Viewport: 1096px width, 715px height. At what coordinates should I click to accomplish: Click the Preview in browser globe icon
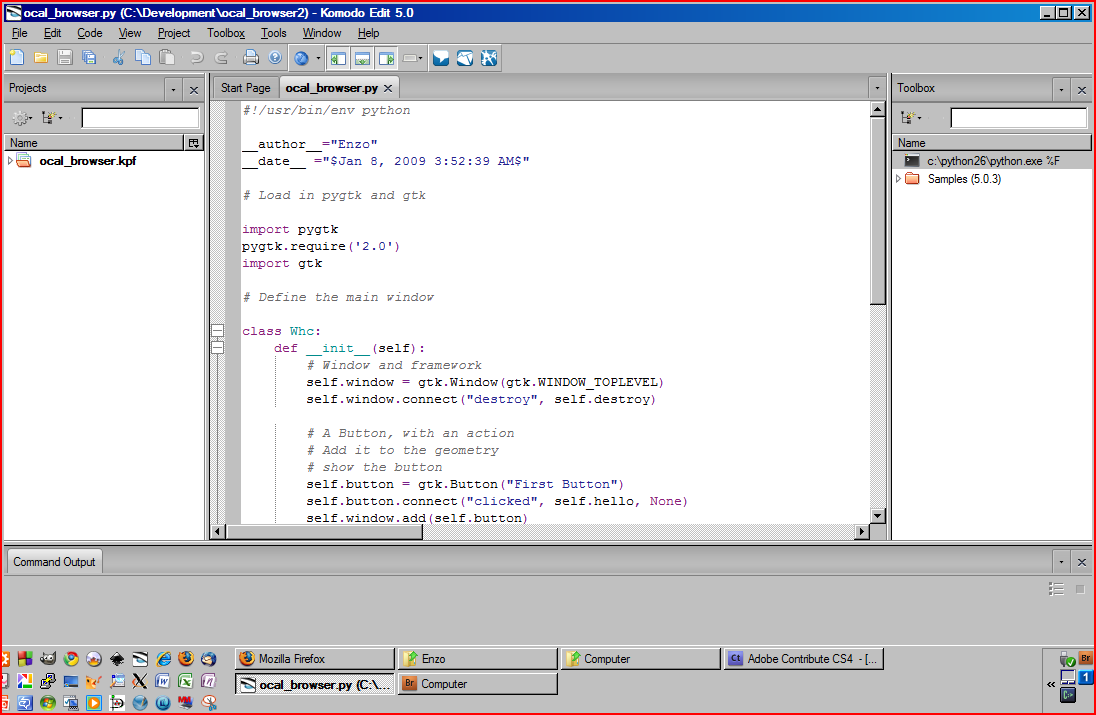pyautogui.click(x=301, y=58)
